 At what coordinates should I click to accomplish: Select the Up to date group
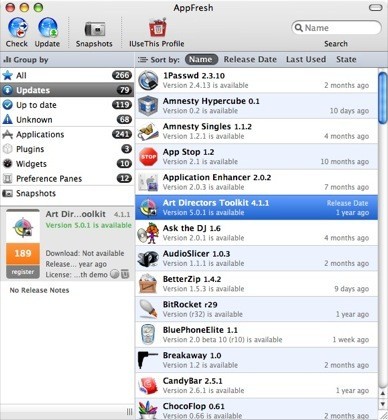click(x=67, y=105)
